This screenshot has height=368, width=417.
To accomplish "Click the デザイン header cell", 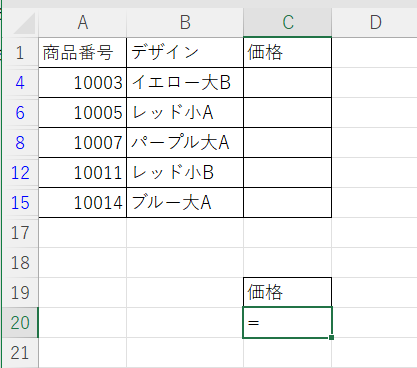I will (185, 53).
